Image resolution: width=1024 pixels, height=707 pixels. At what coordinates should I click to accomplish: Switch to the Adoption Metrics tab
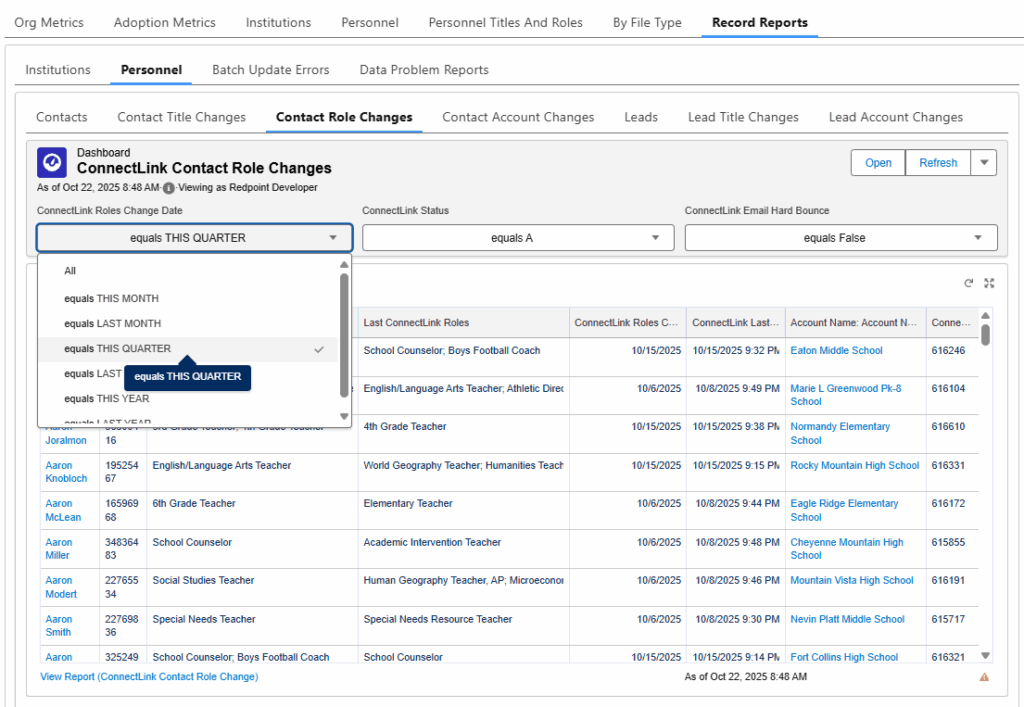coord(164,21)
